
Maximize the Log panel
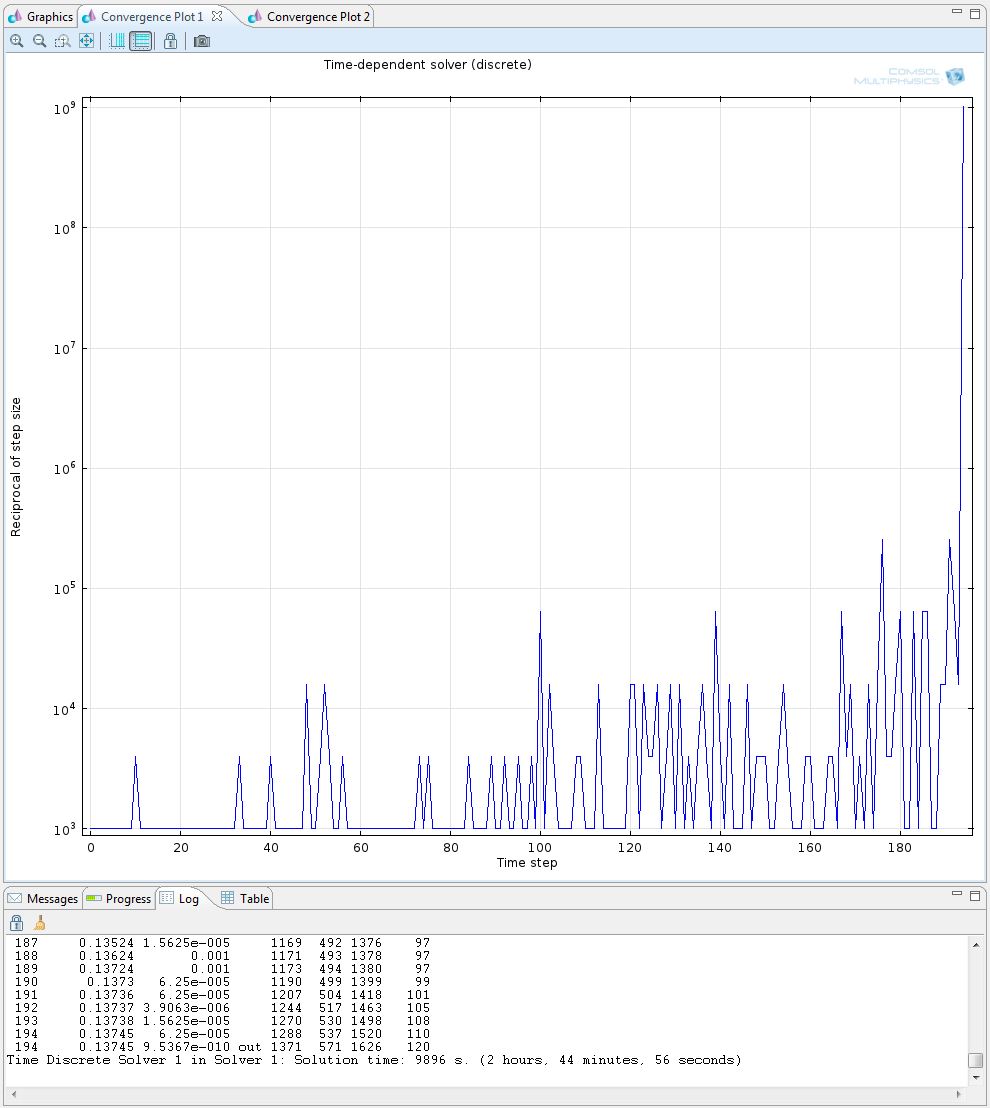tap(974, 895)
